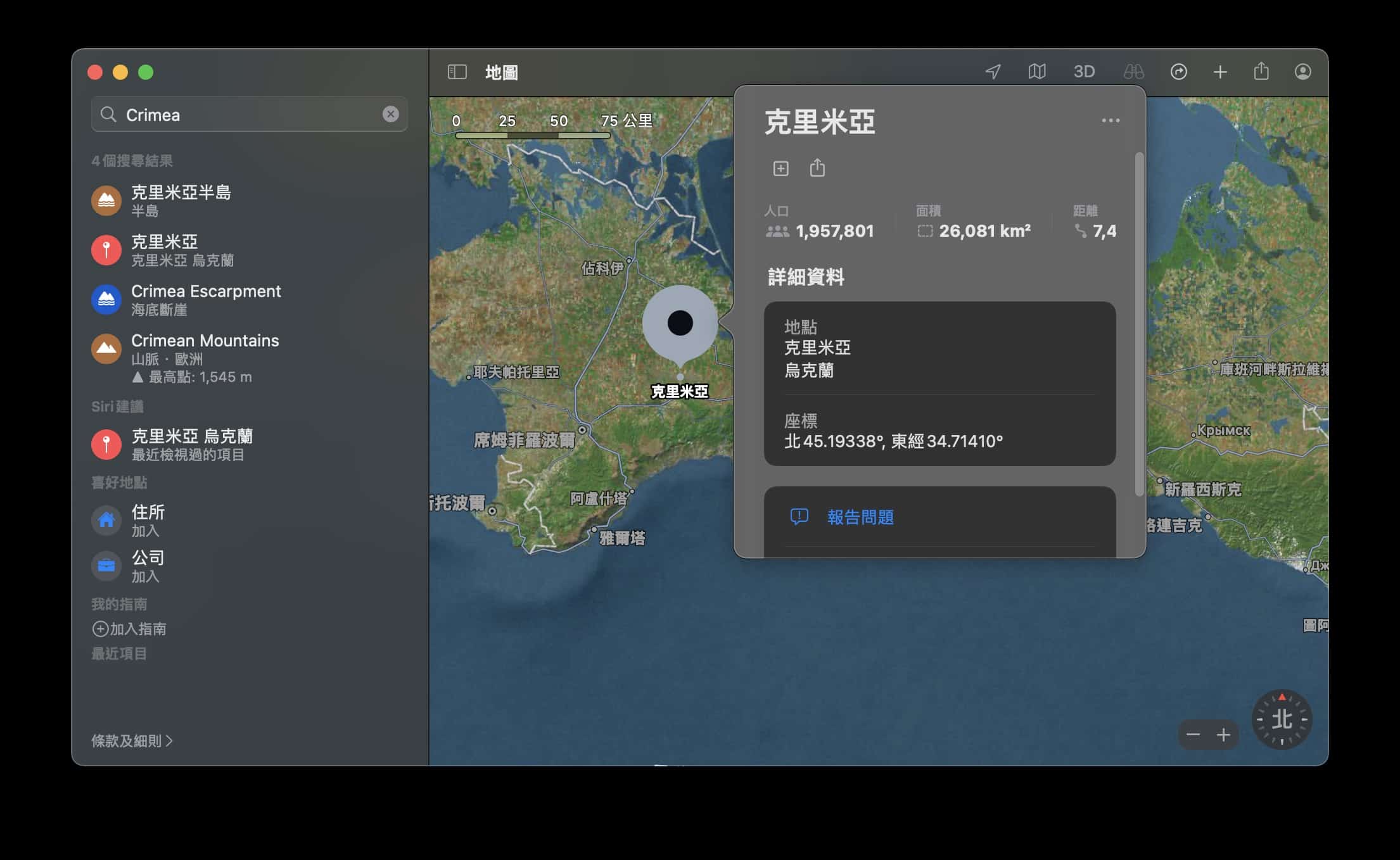Click the toolbar share icon
1400x860 pixels.
click(x=1261, y=71)
